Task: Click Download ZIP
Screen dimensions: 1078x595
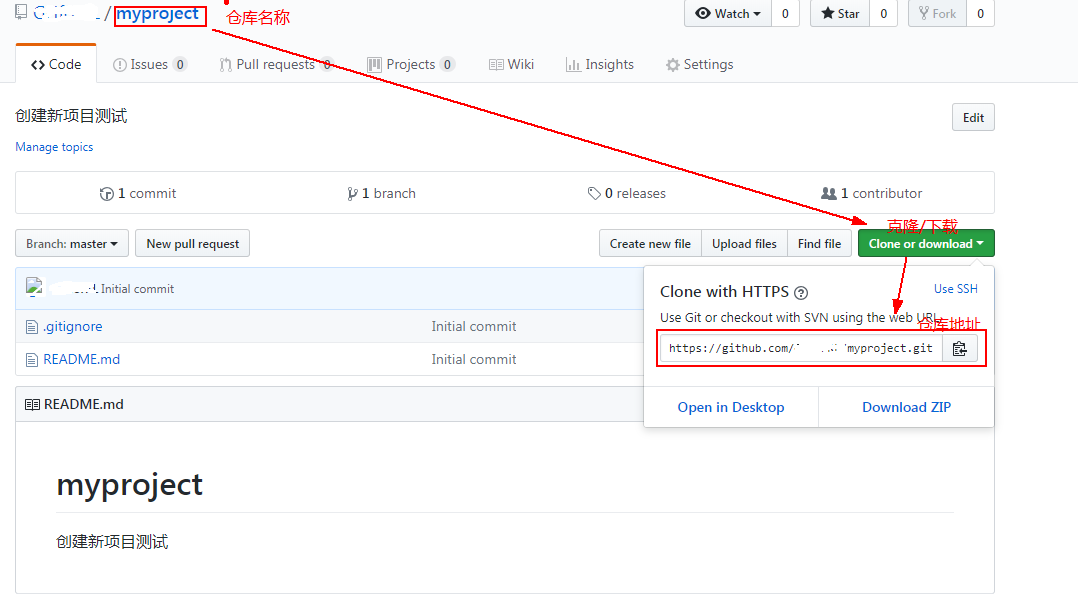Action: (906, 407)
